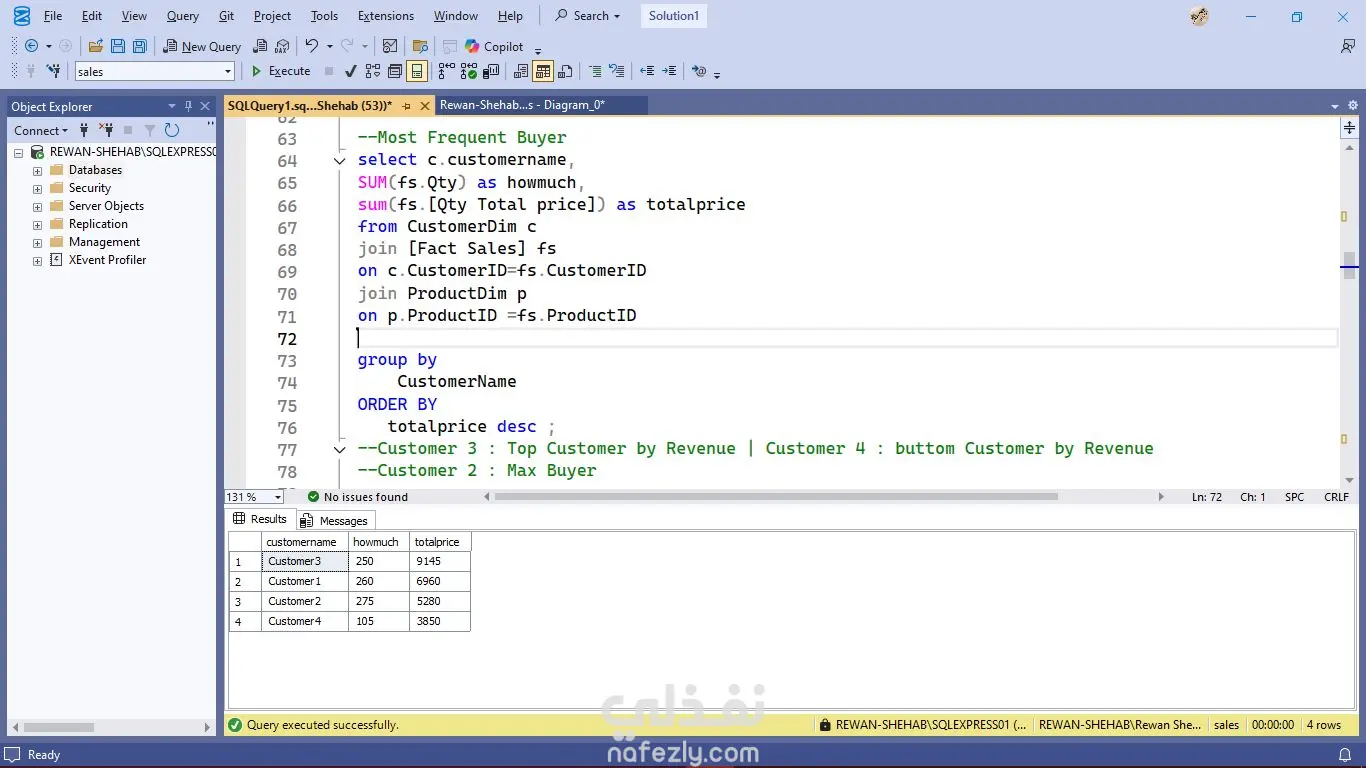Click the Open File folder icon

tap(96, 46)
